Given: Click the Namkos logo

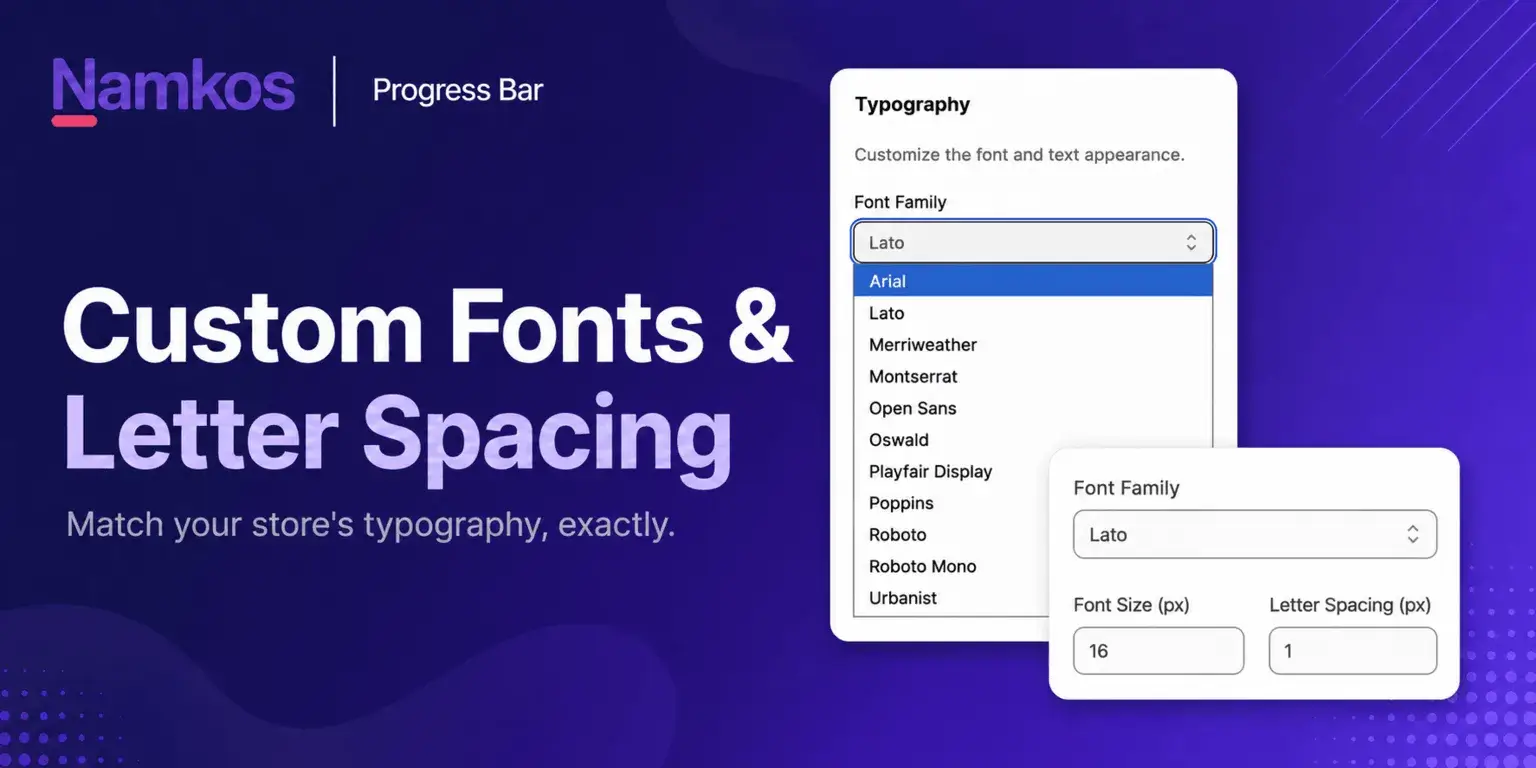Looking at the screenshot, I should click(173, 90).
